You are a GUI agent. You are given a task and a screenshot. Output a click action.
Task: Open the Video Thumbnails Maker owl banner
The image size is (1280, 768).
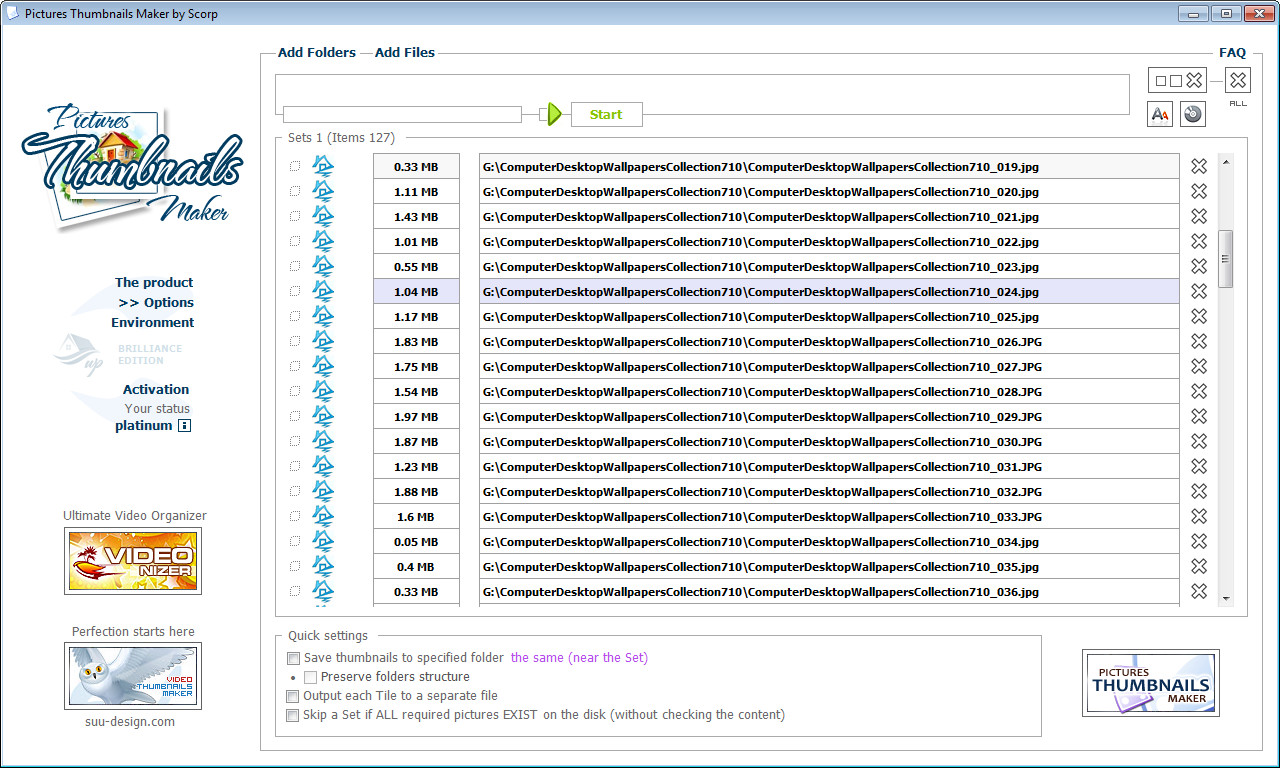coord(133,676)
